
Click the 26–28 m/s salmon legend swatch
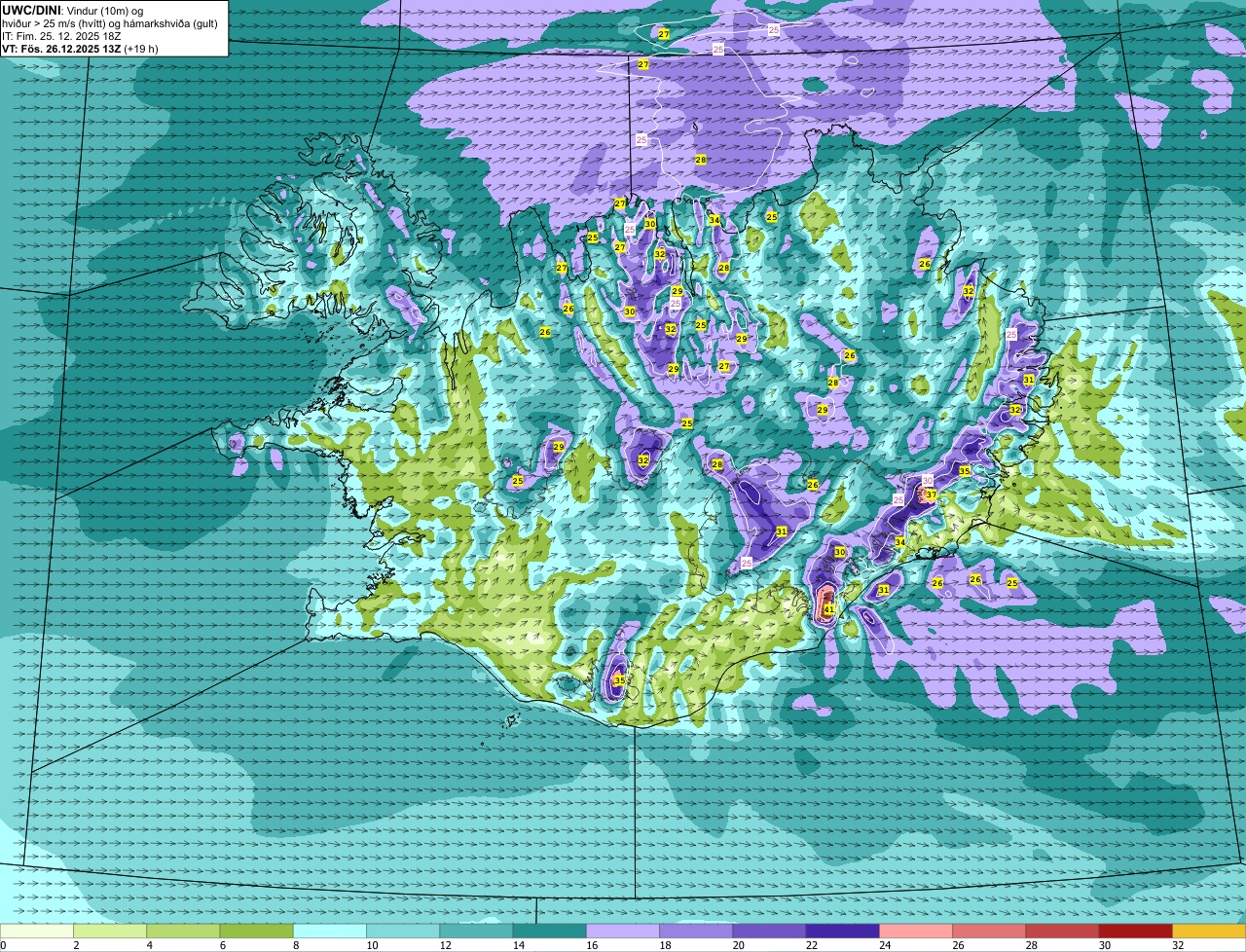[x=989, y=932]
